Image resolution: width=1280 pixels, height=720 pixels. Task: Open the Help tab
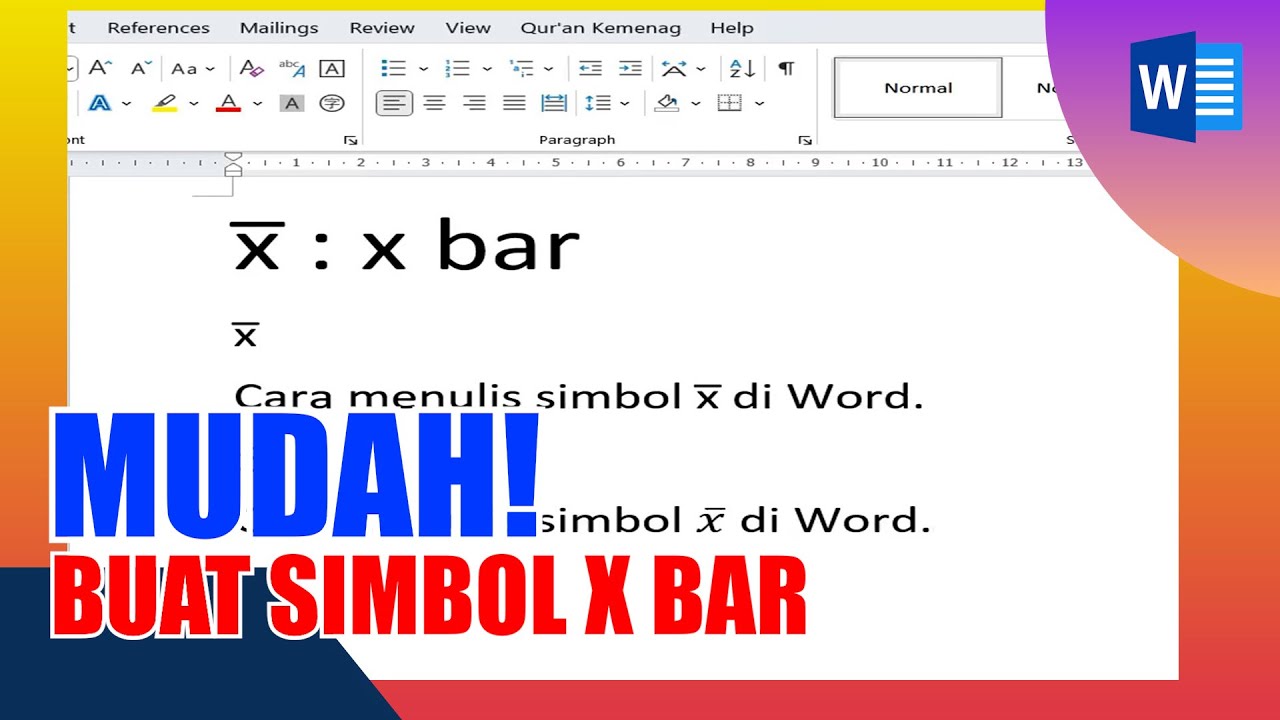(x=732, y=28)
